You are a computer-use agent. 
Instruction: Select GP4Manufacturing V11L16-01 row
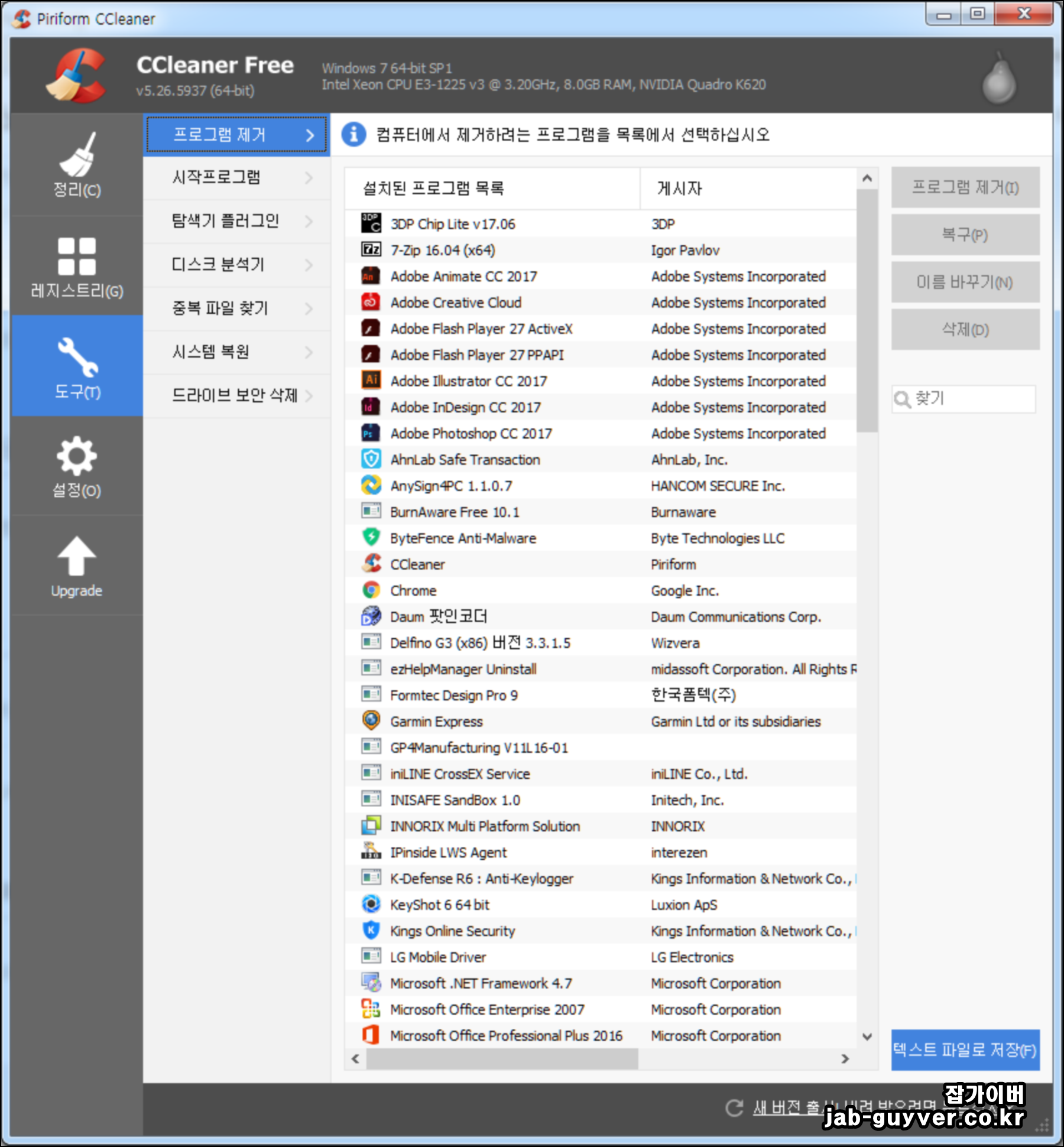(x=601, y=747)
